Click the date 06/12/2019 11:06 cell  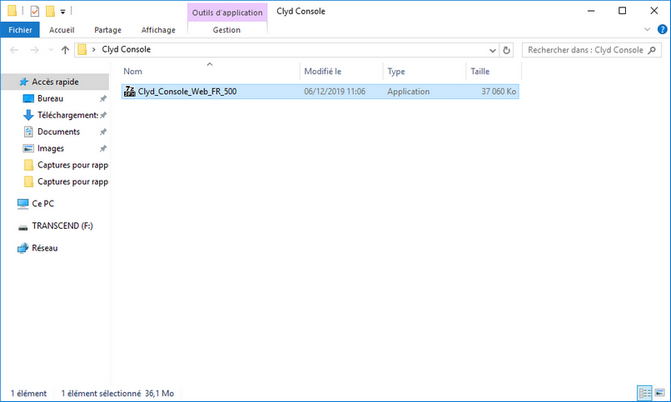tap(335, 92)
